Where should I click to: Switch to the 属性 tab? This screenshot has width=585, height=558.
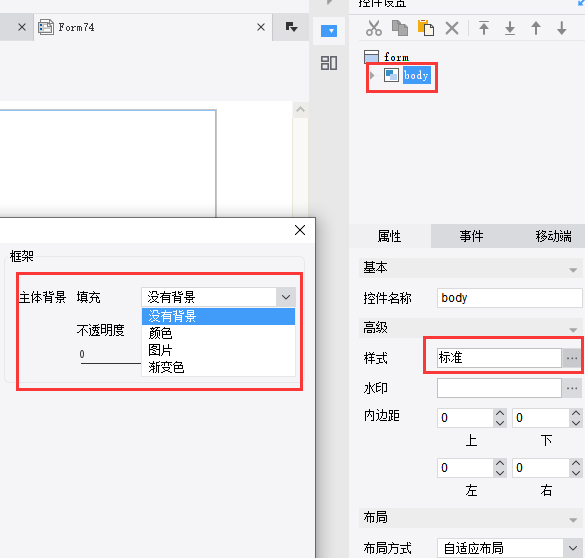click(x=390, y=236)
